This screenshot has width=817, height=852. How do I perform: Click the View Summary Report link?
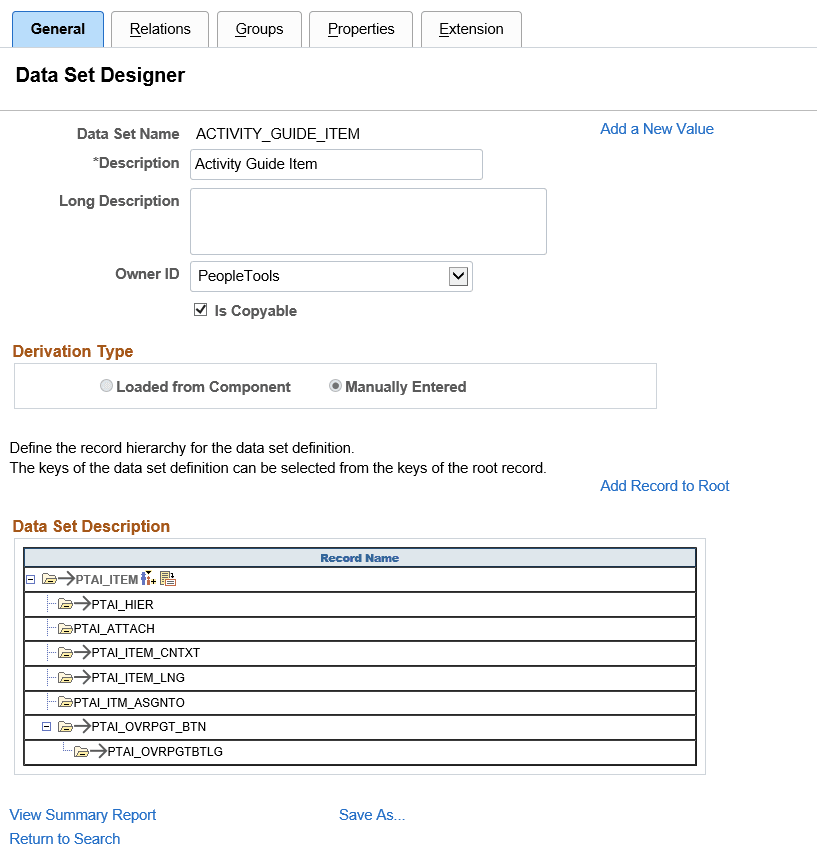[82, 815]
